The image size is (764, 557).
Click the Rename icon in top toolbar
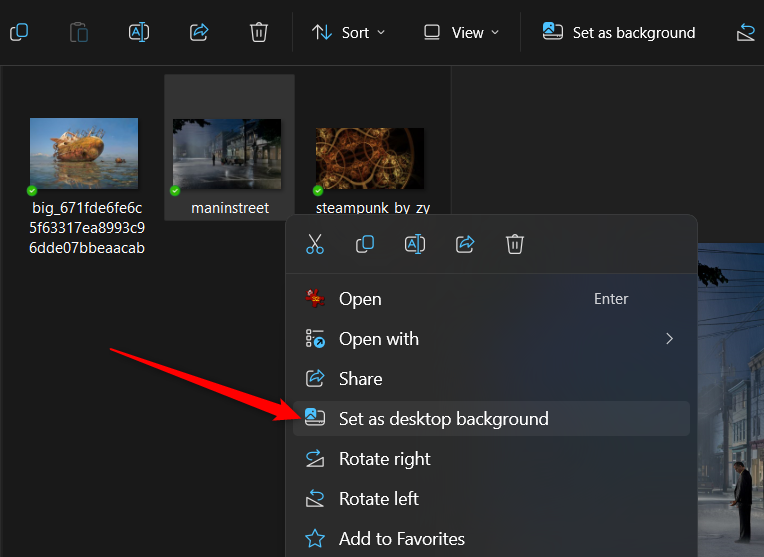pyautogui.click(x=139, y=33)
